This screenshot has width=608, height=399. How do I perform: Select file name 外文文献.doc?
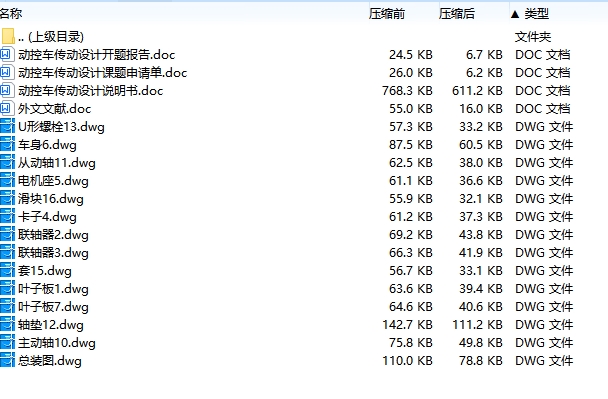click(54, 109)
